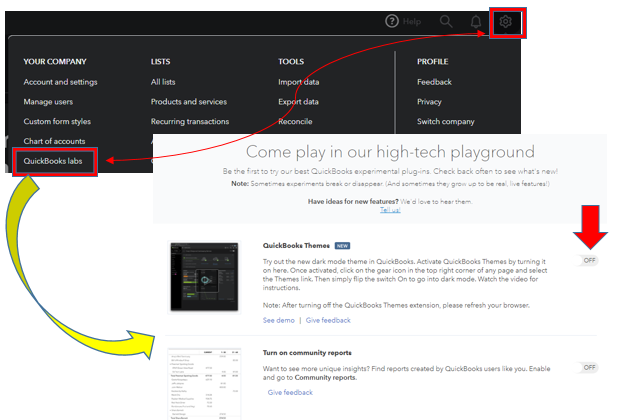Open Privacy under Profile
Image resolution: width=631 pixels, height=420 pixels.
pos(429,102)
